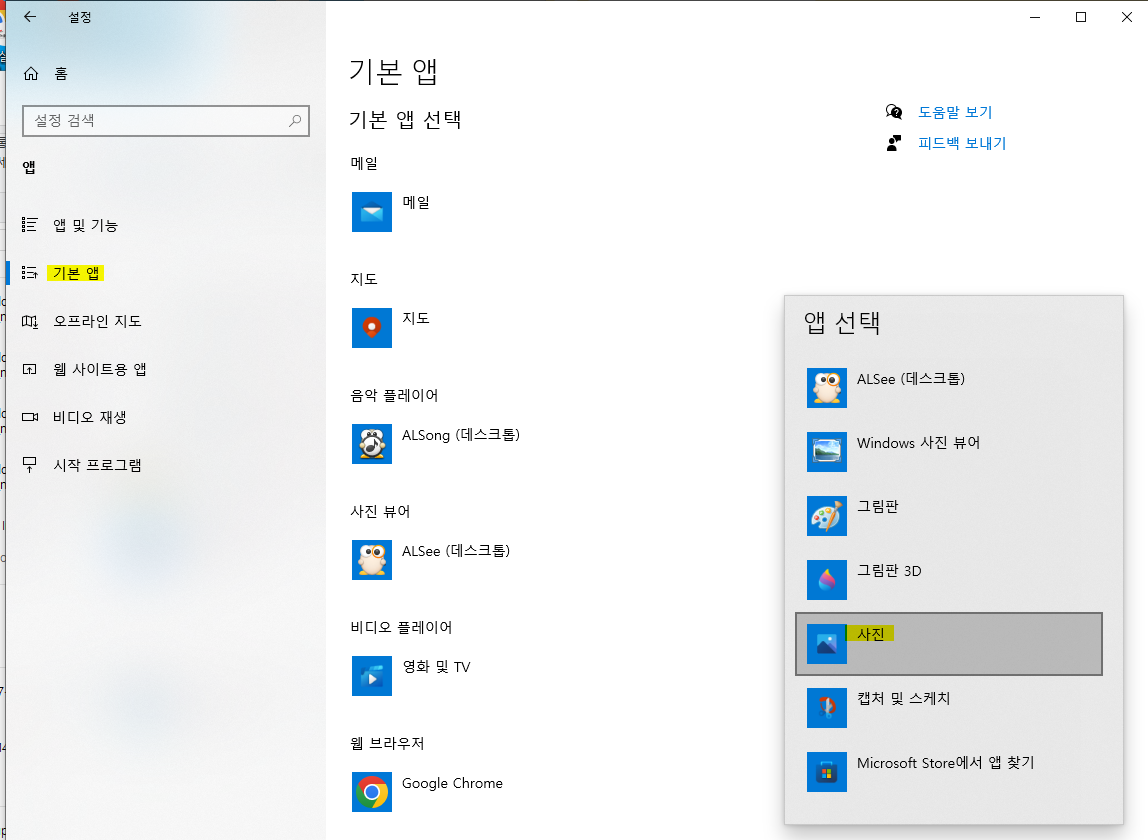Click the 지도 default app name

[416, 318]
